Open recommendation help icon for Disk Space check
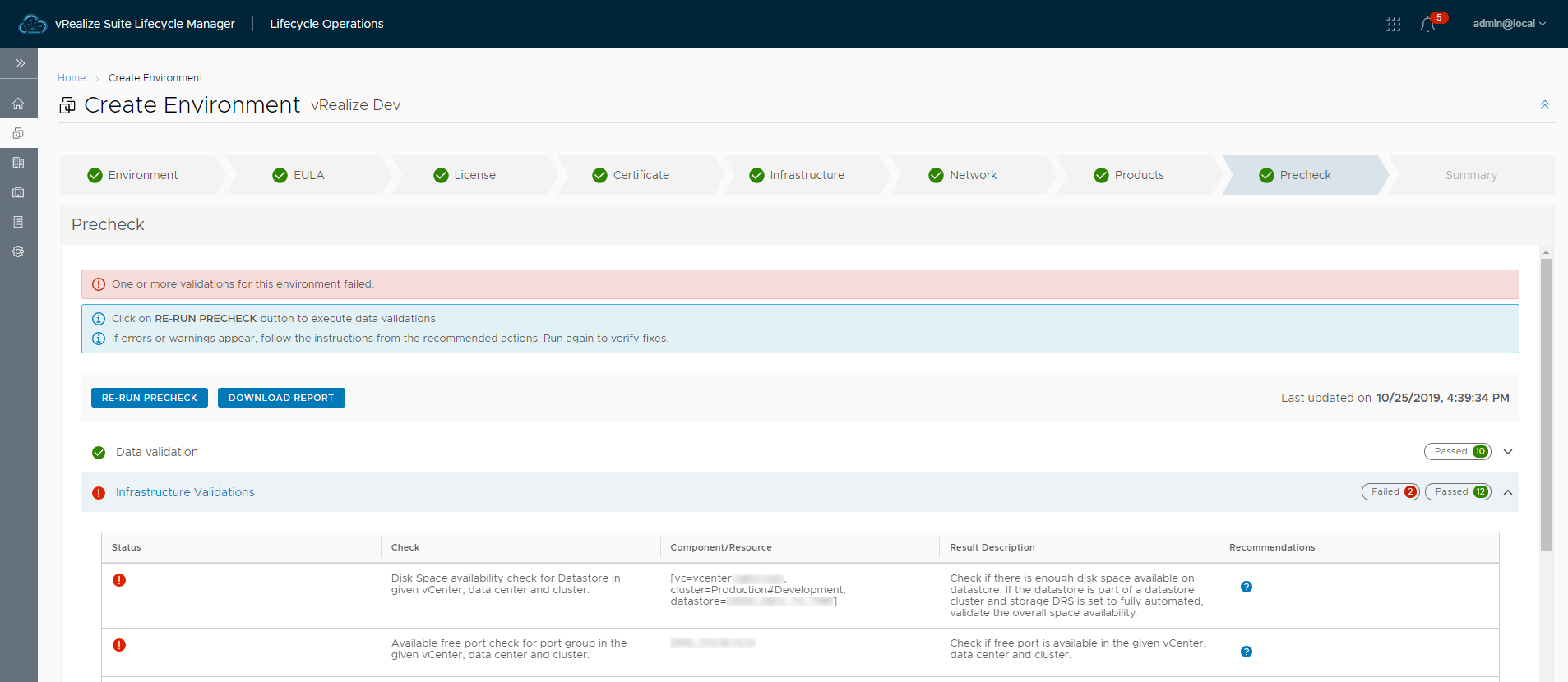The height and width of the screenshot is (682, 1568). (x=1247, y=587)
